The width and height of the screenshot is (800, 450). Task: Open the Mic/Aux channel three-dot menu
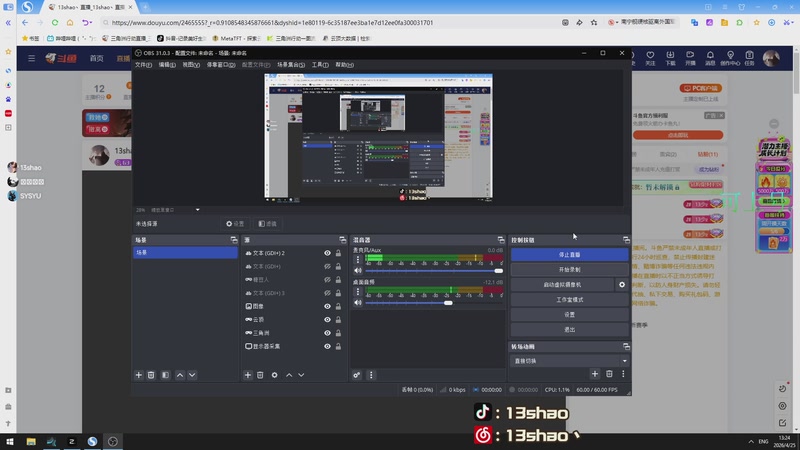pos(358,259)
